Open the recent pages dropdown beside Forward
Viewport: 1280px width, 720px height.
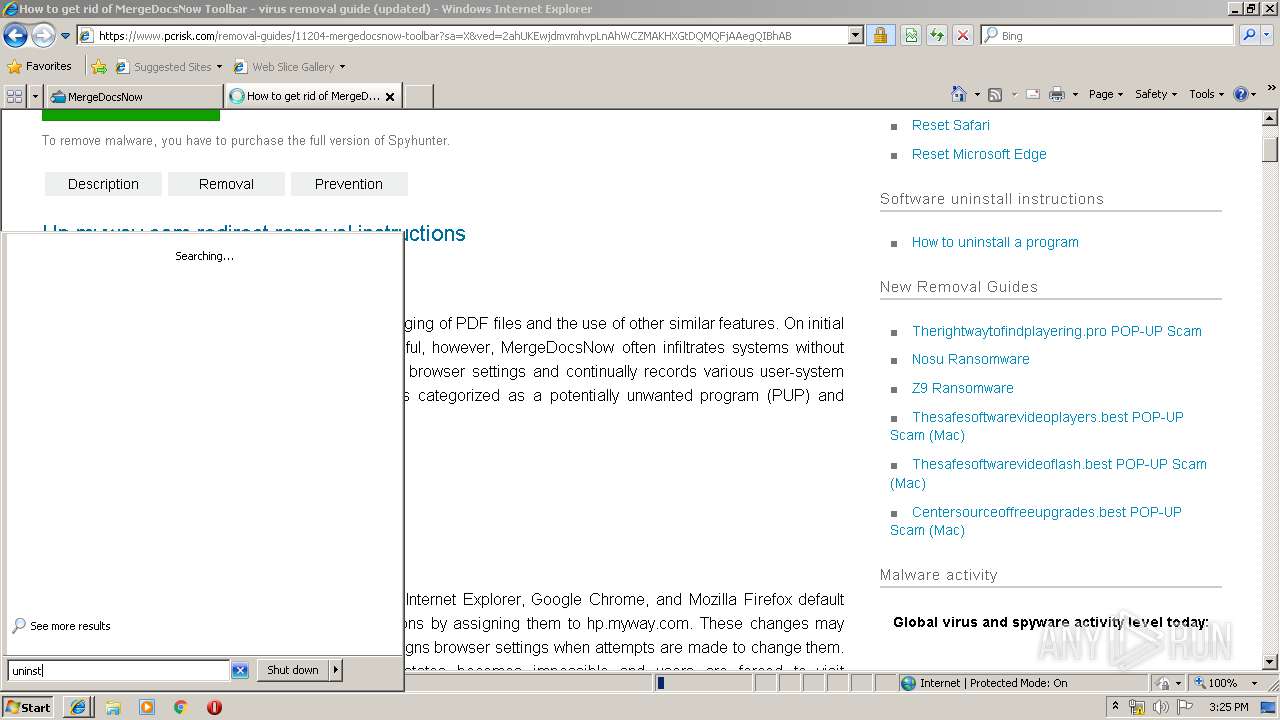point(66,36)
